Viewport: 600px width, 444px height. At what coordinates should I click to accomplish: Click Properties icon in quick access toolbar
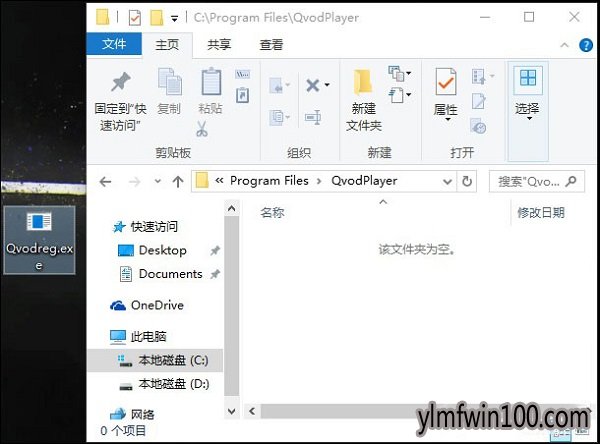[135, 18]
